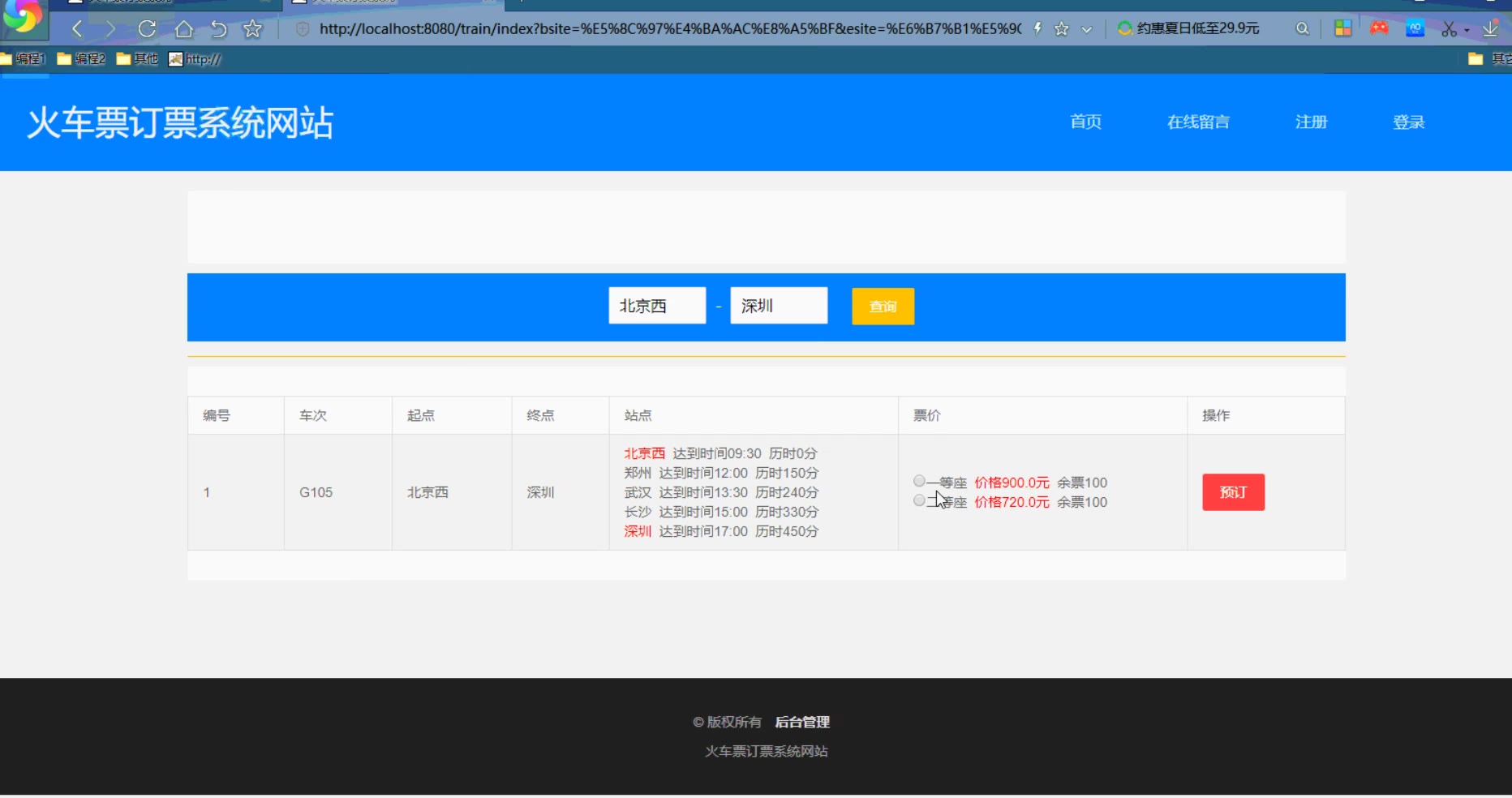
Task: Select the 二等座 radio button
Action: click(919, 500)
